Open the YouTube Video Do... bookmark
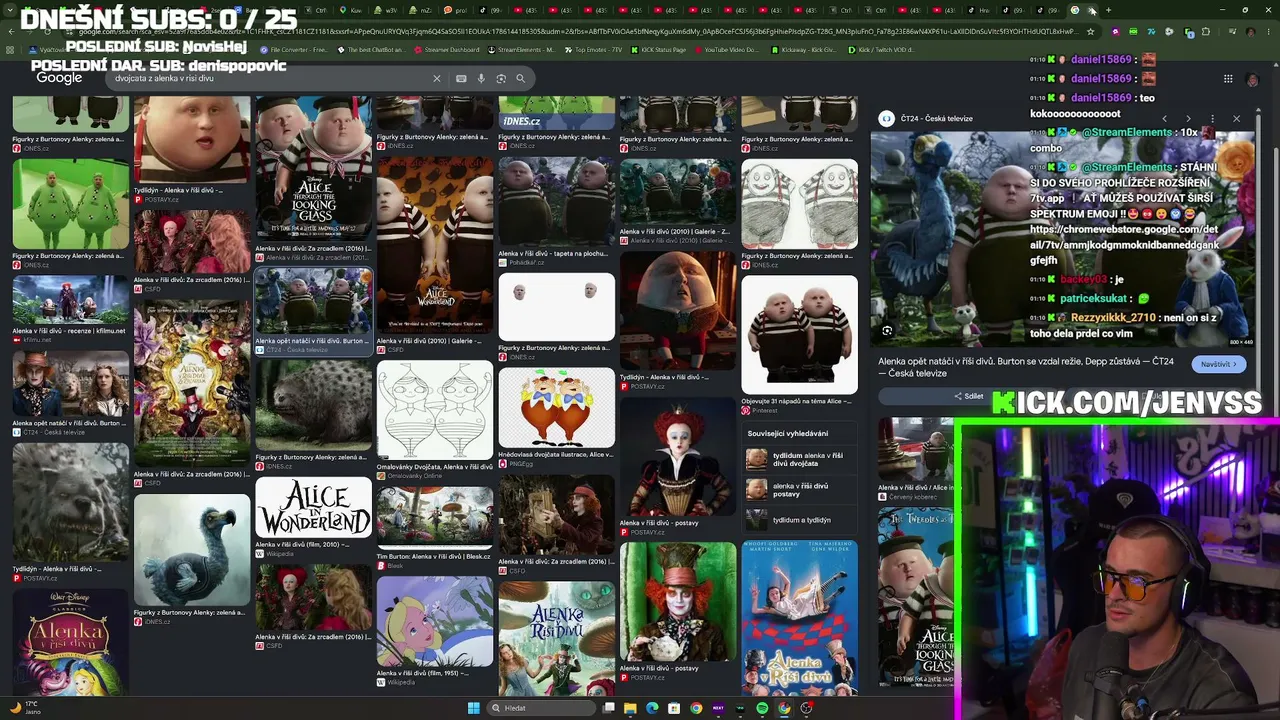Viewport: 1280px width, 720px height. click(726, 50)
